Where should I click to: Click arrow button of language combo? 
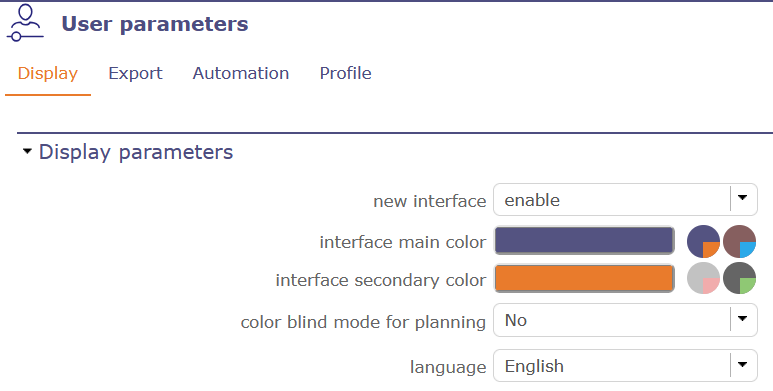coord(742,364)
